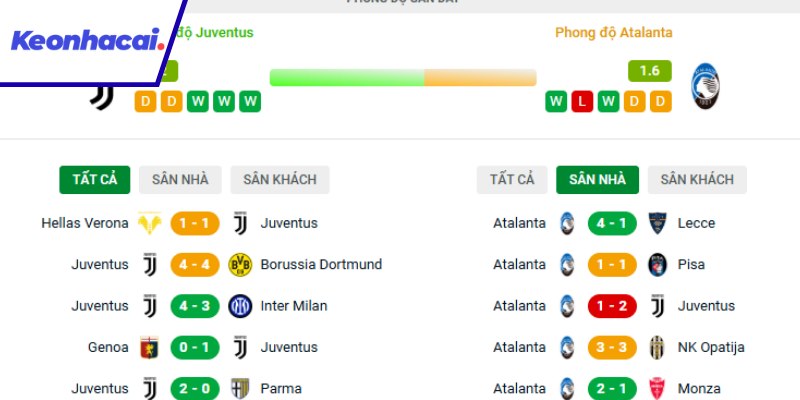Image resolution: width=800 pixels, height=400 pixels.
Task: Open the Juventus 4 - 4 Dortmund score
Action: (195, 265)
